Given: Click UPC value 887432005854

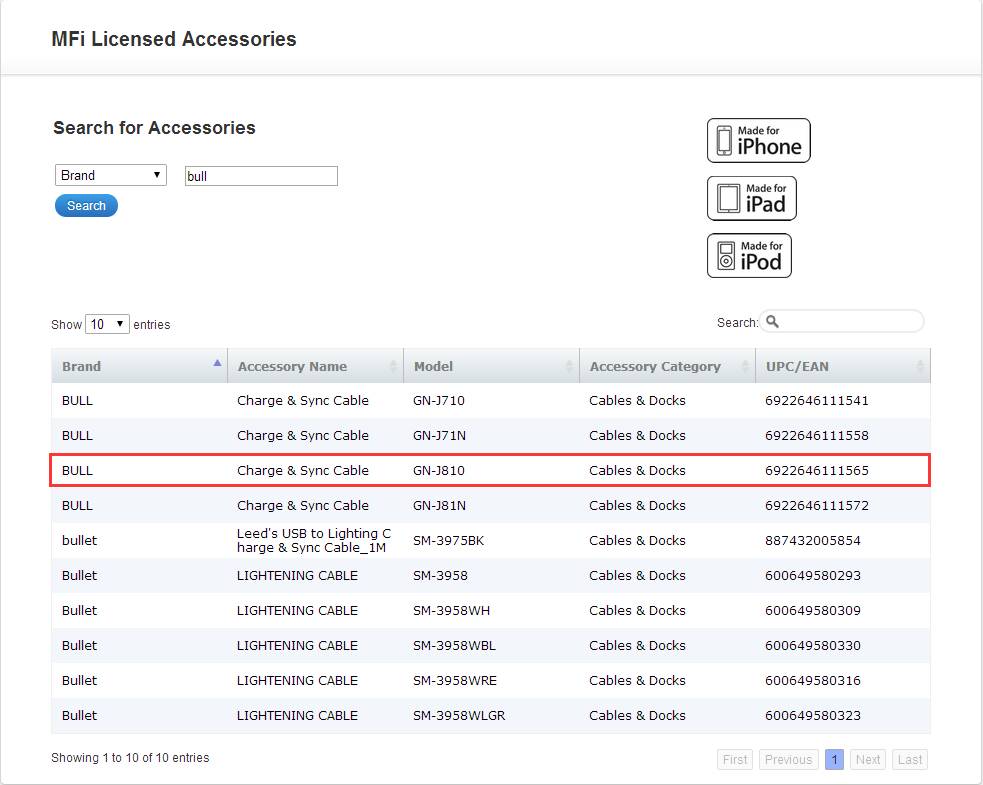Looking at the screenshot, I should coord(812,540).
